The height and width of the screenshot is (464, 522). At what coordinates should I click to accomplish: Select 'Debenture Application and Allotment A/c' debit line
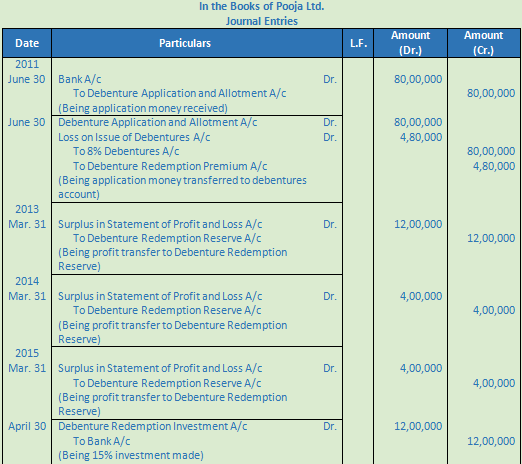pyautogui.click(x=158, y=122)
